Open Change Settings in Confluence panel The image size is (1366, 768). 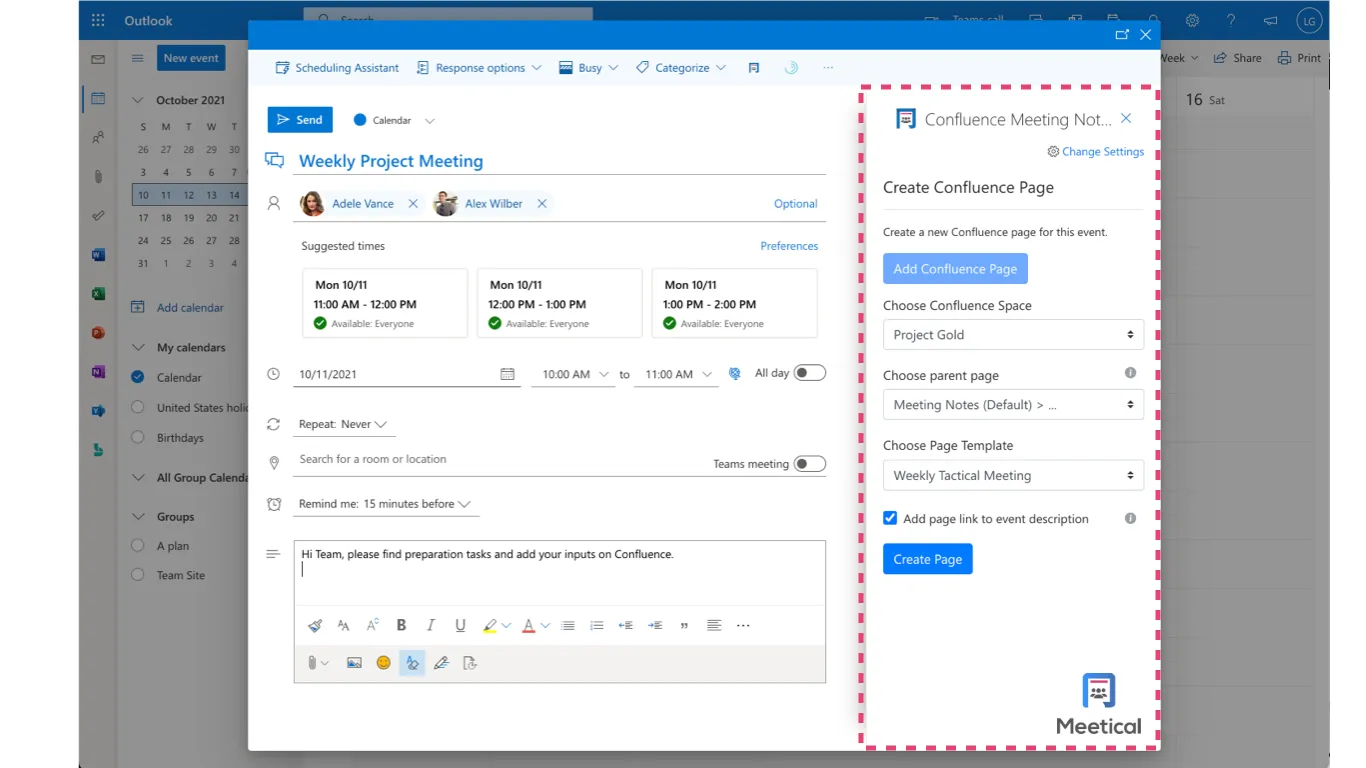(x=1097, y=151)
